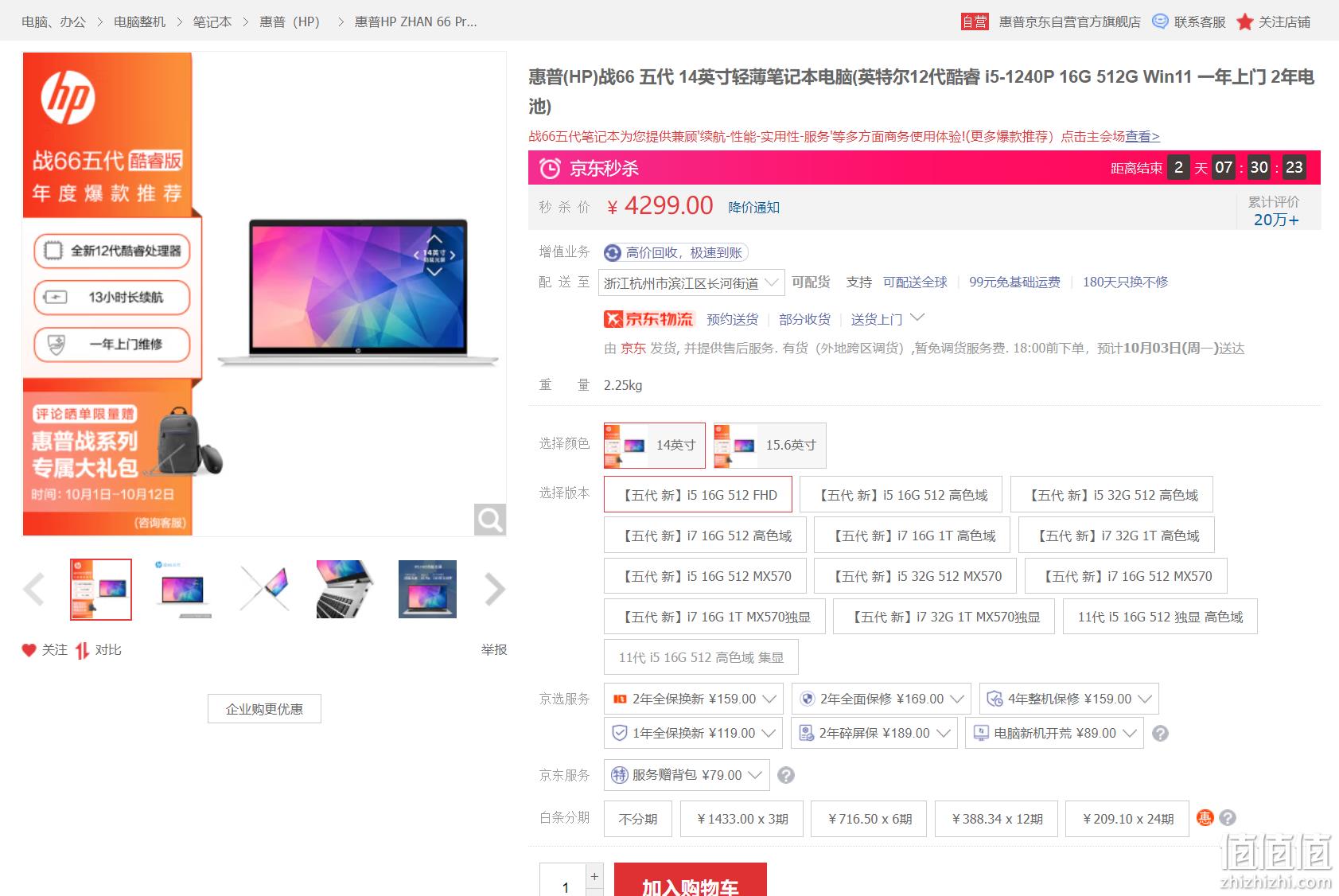Choose 【五代 新】i5 16G 512 FHD version
This screenshot has height=896, width=1339.
point(699,495)
